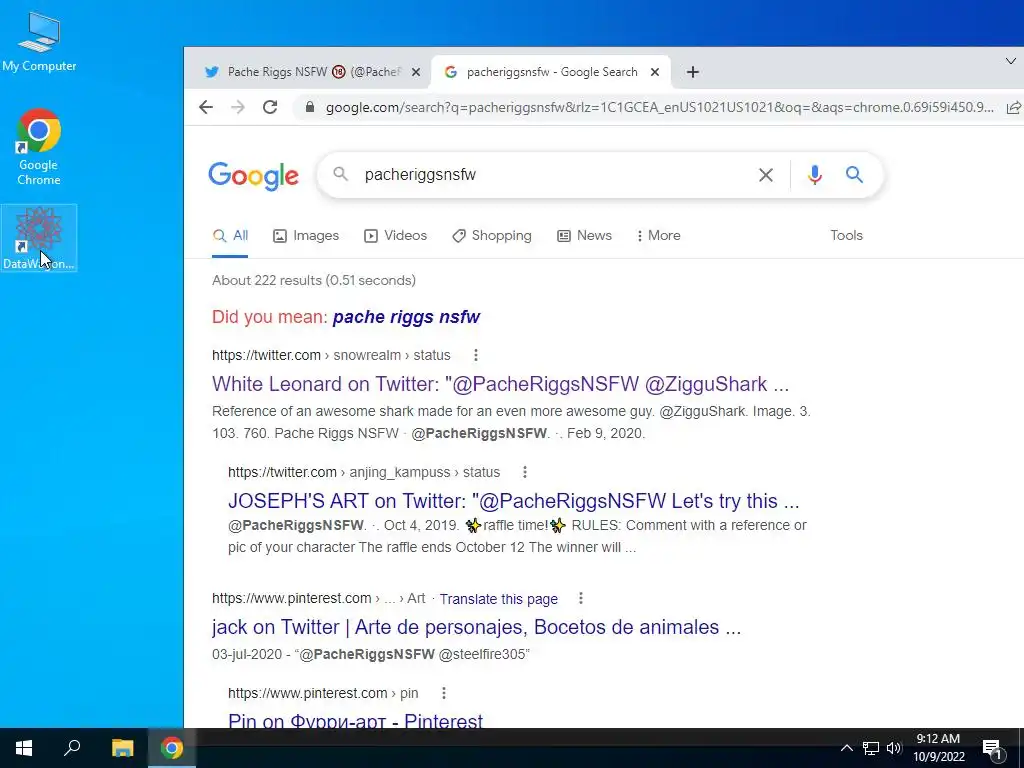Screen dimensions: 1024x768
Task: Click Chrome icon in taskbar
Action: (172, 748)
